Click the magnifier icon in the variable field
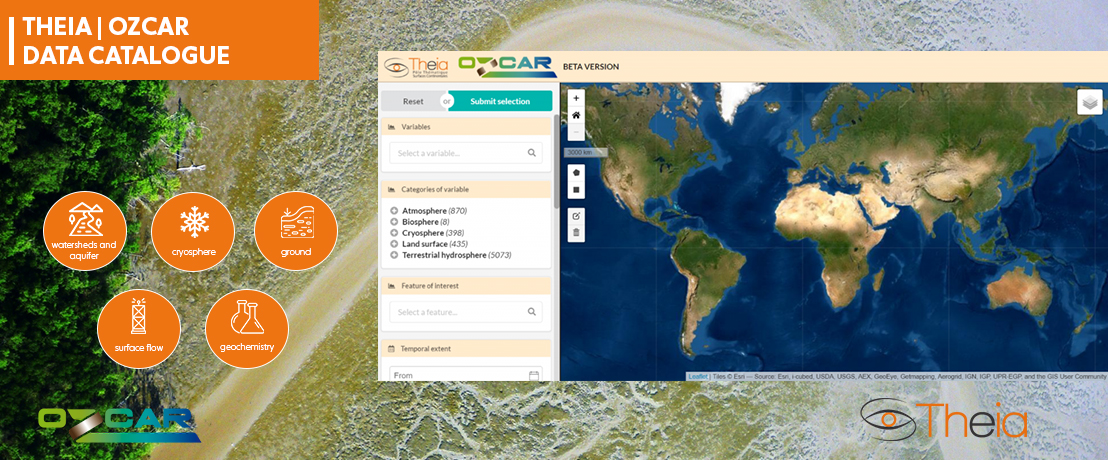This screenshot has width=1108, height=460. [531, 153]
